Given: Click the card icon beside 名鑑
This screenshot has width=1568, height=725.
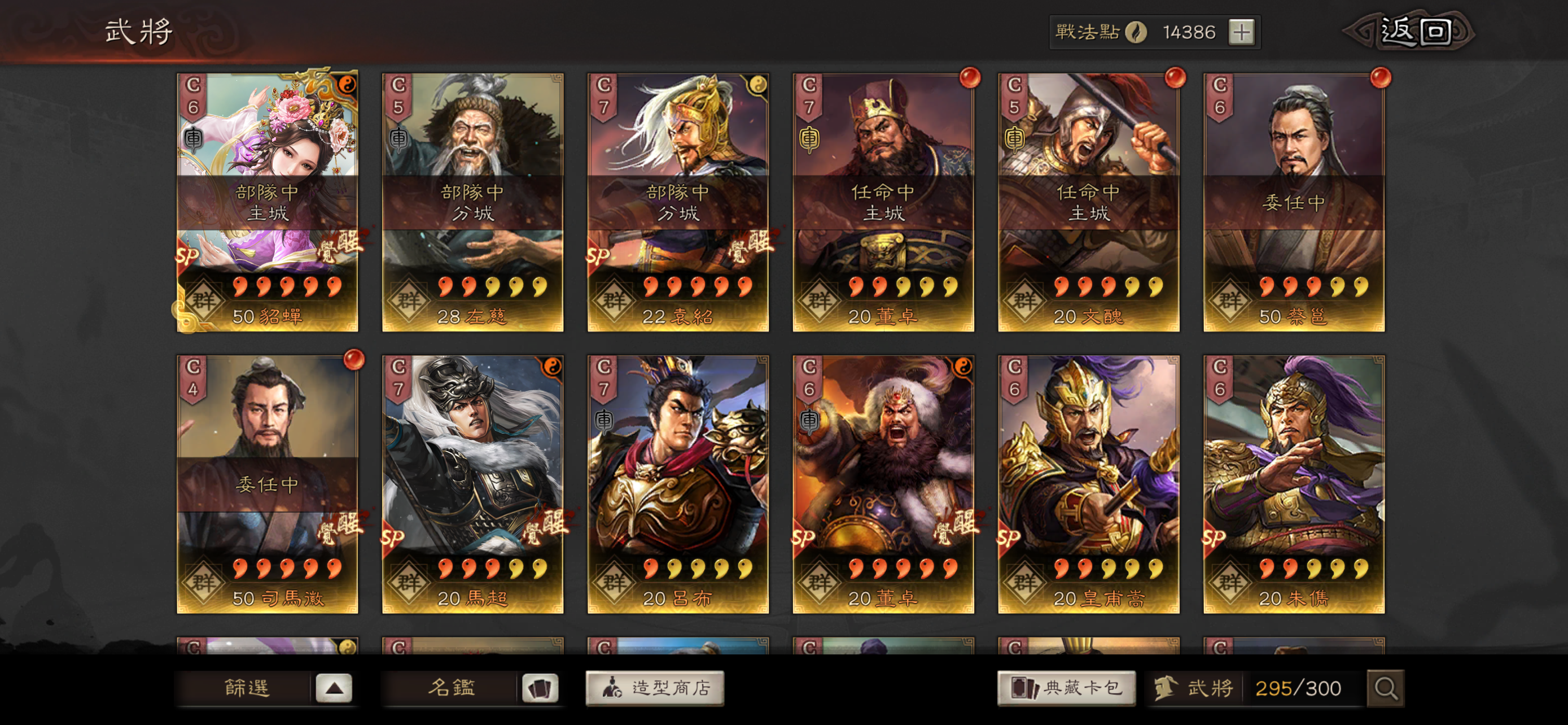Looking at the screenshot, I should point(538,688).
